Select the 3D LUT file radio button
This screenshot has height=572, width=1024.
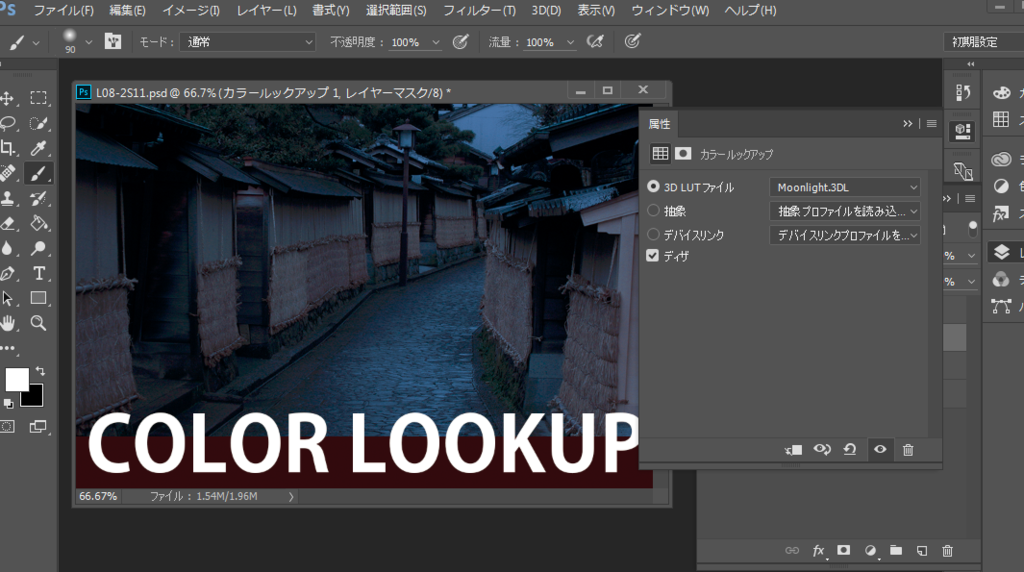654,187
